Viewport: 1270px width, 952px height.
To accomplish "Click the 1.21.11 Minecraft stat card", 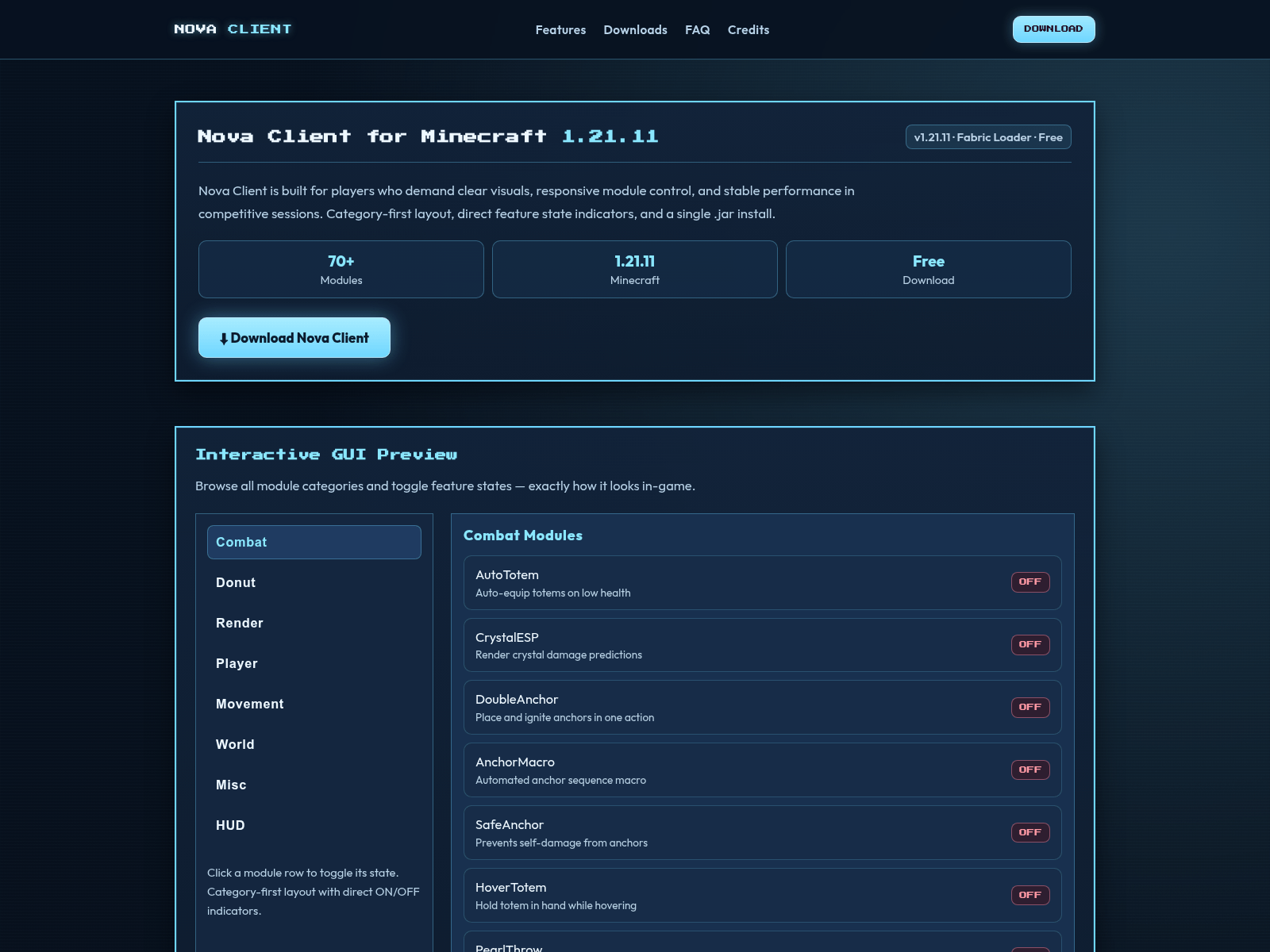I will (x=635, y=270).
